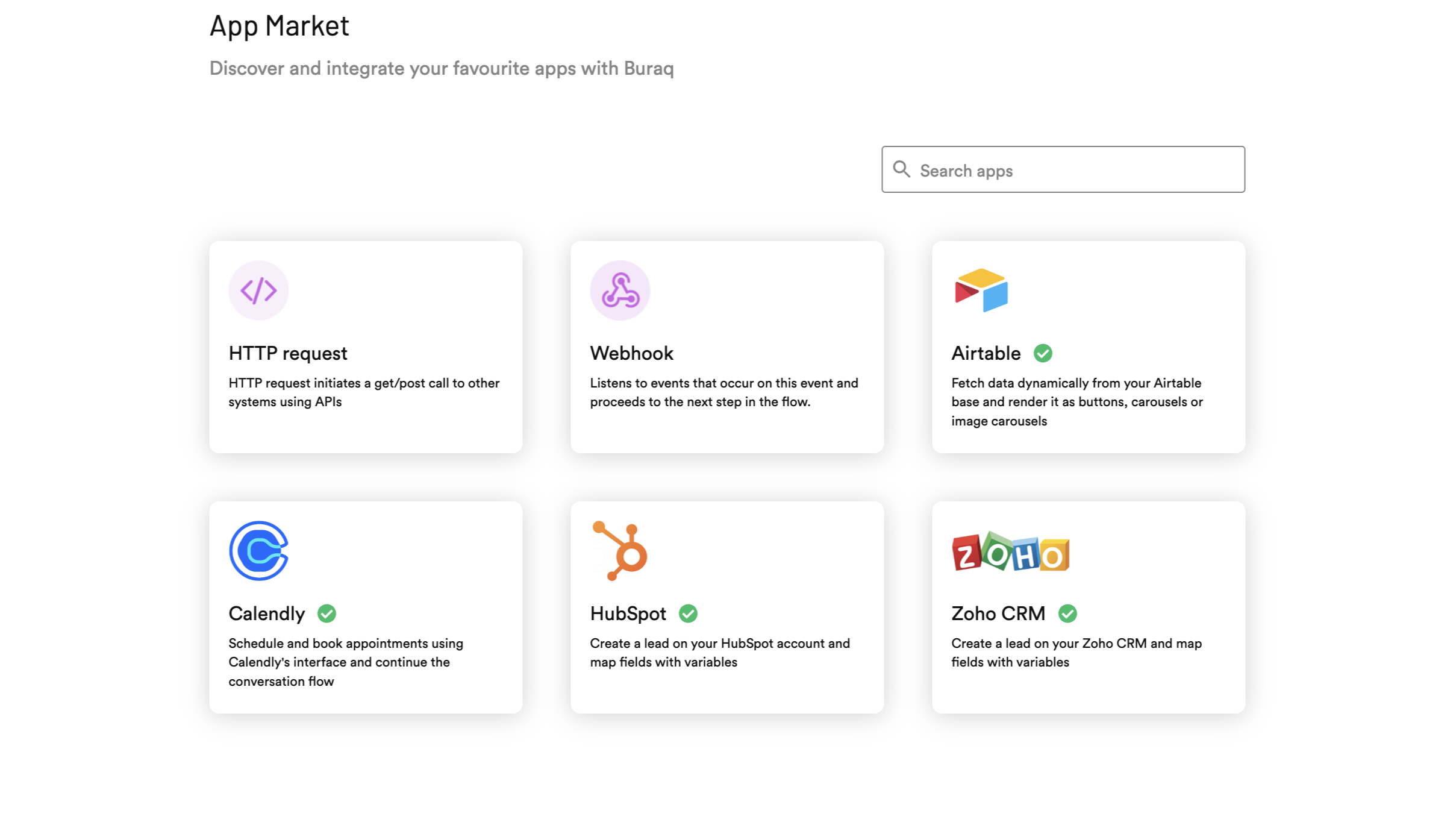Viewport: 1456px width, 819px height.
Task: Click the search magnifier icon
Action: click(901, 169)
